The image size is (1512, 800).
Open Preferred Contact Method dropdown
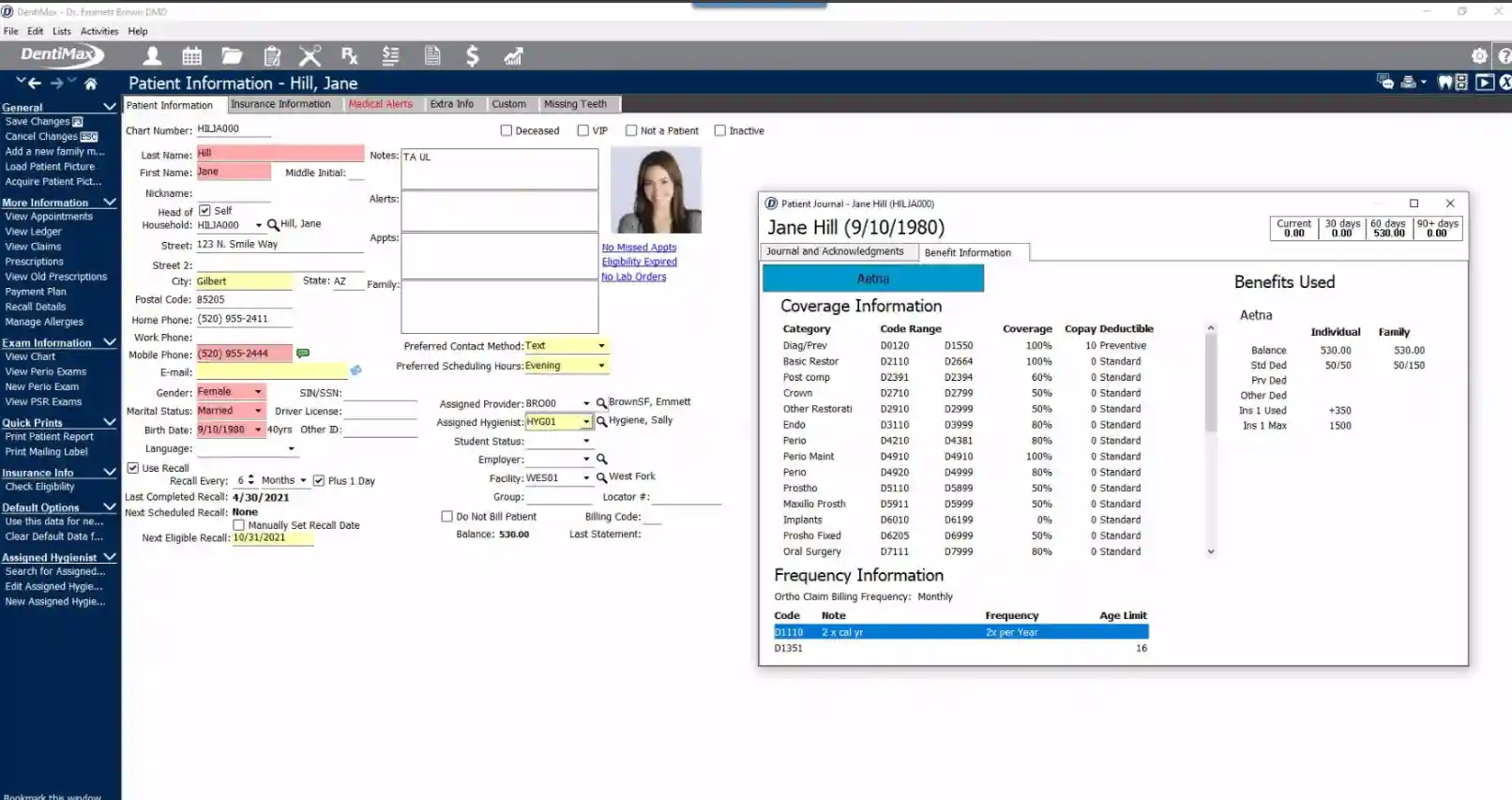[x=601, y=346]
